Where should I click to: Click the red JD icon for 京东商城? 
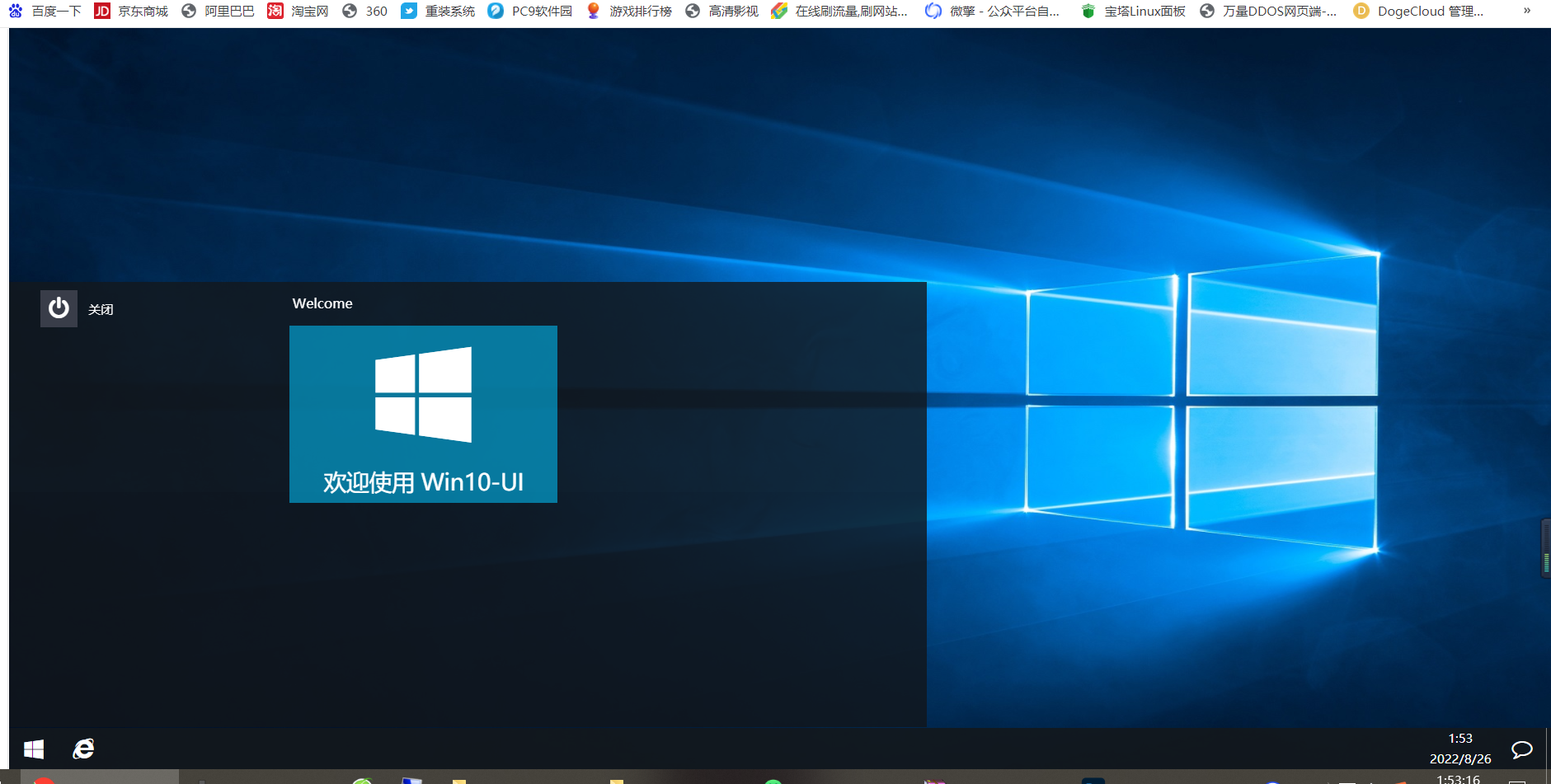click(x=102, y=11)
